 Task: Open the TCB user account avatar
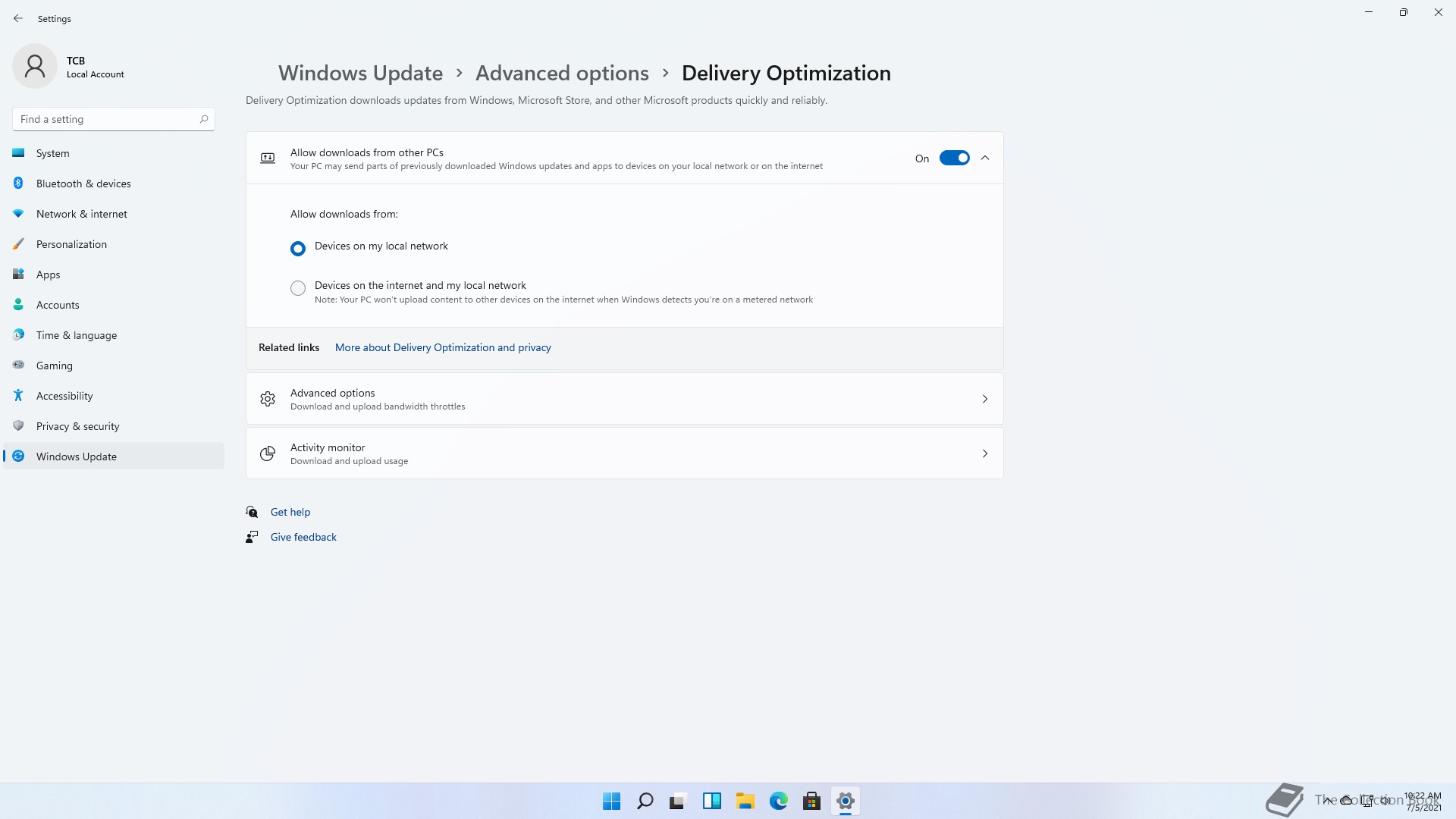click(35, 66)
